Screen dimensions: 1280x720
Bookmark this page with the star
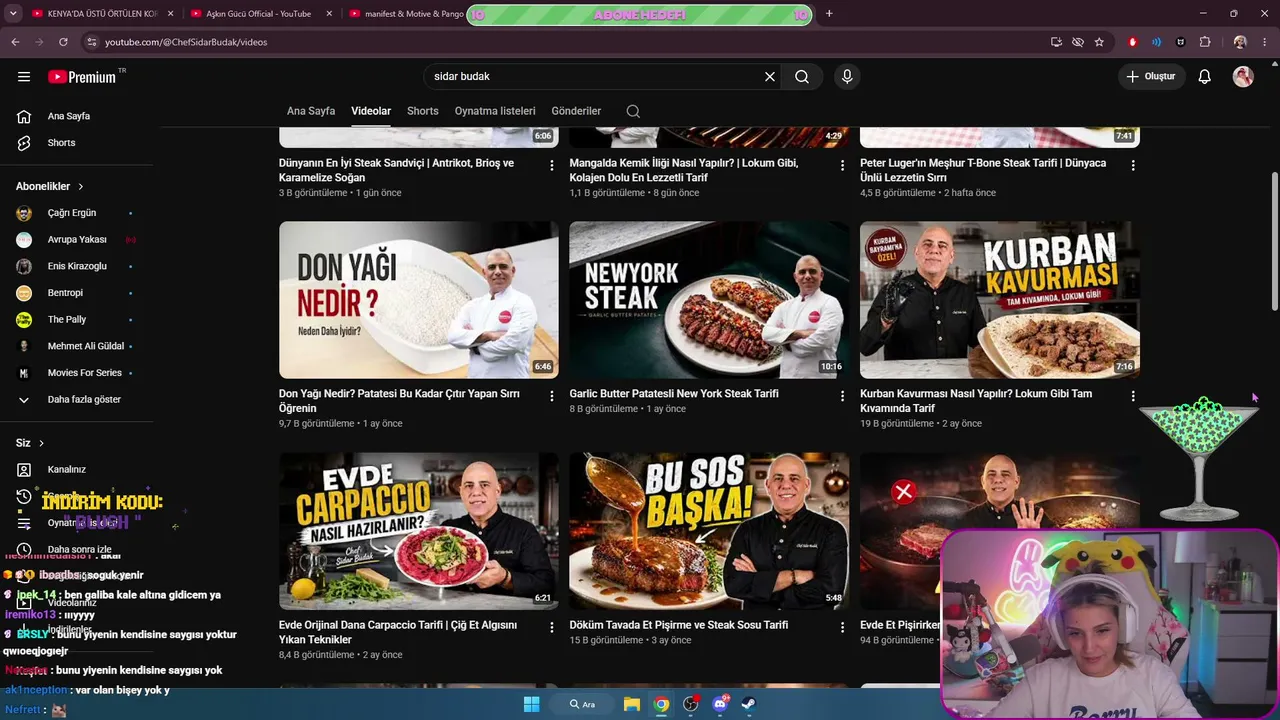pyautogui.click(x=1099, y=42)
